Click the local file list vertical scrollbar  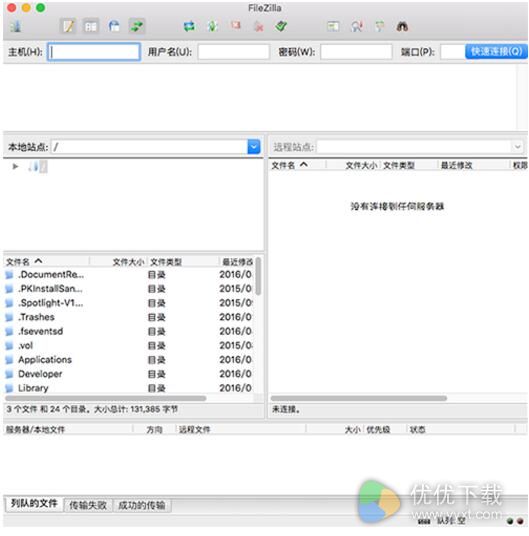coord(258,276)
